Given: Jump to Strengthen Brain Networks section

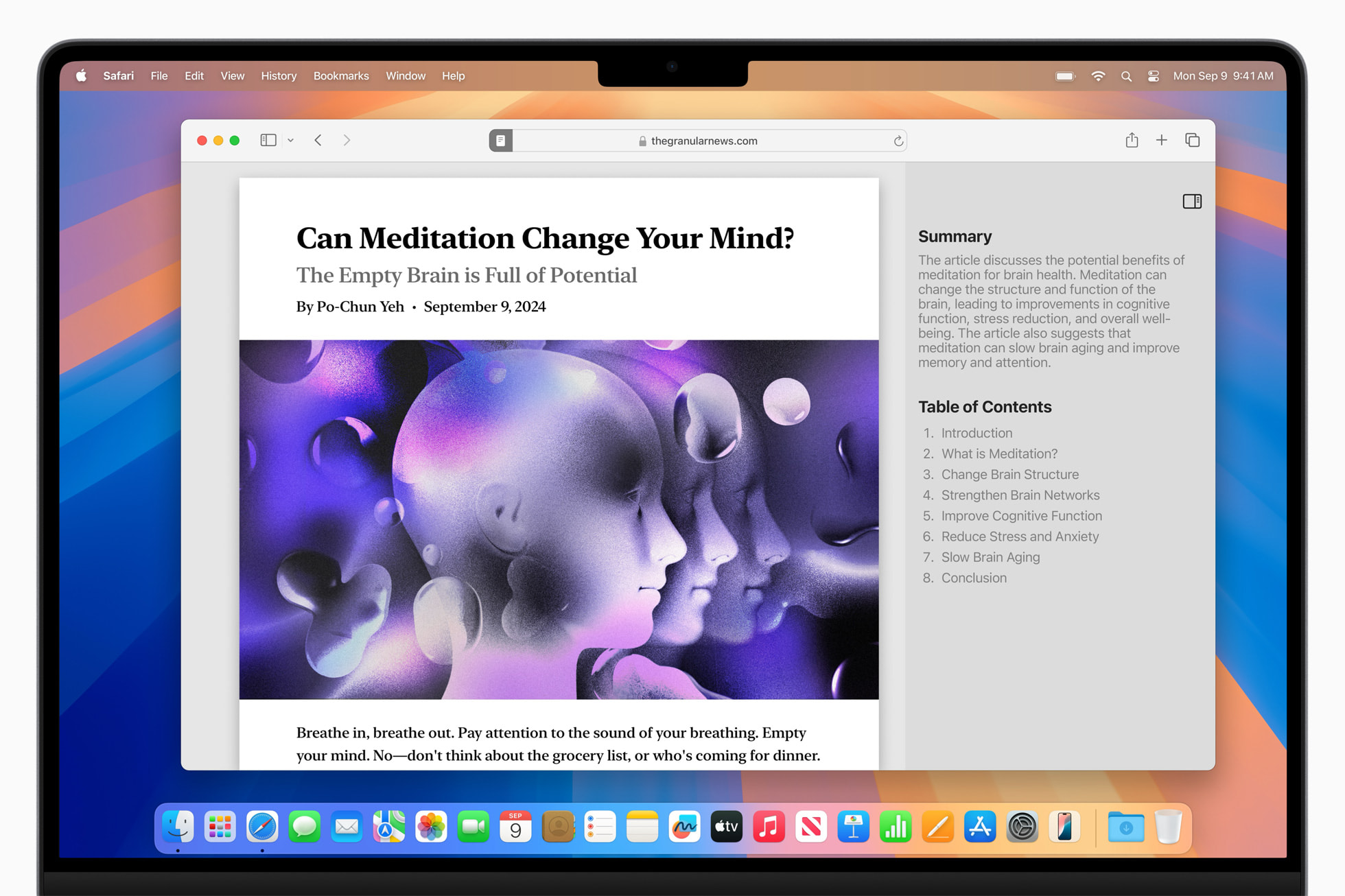Looking at the screenshot, I should point(1020,495).
